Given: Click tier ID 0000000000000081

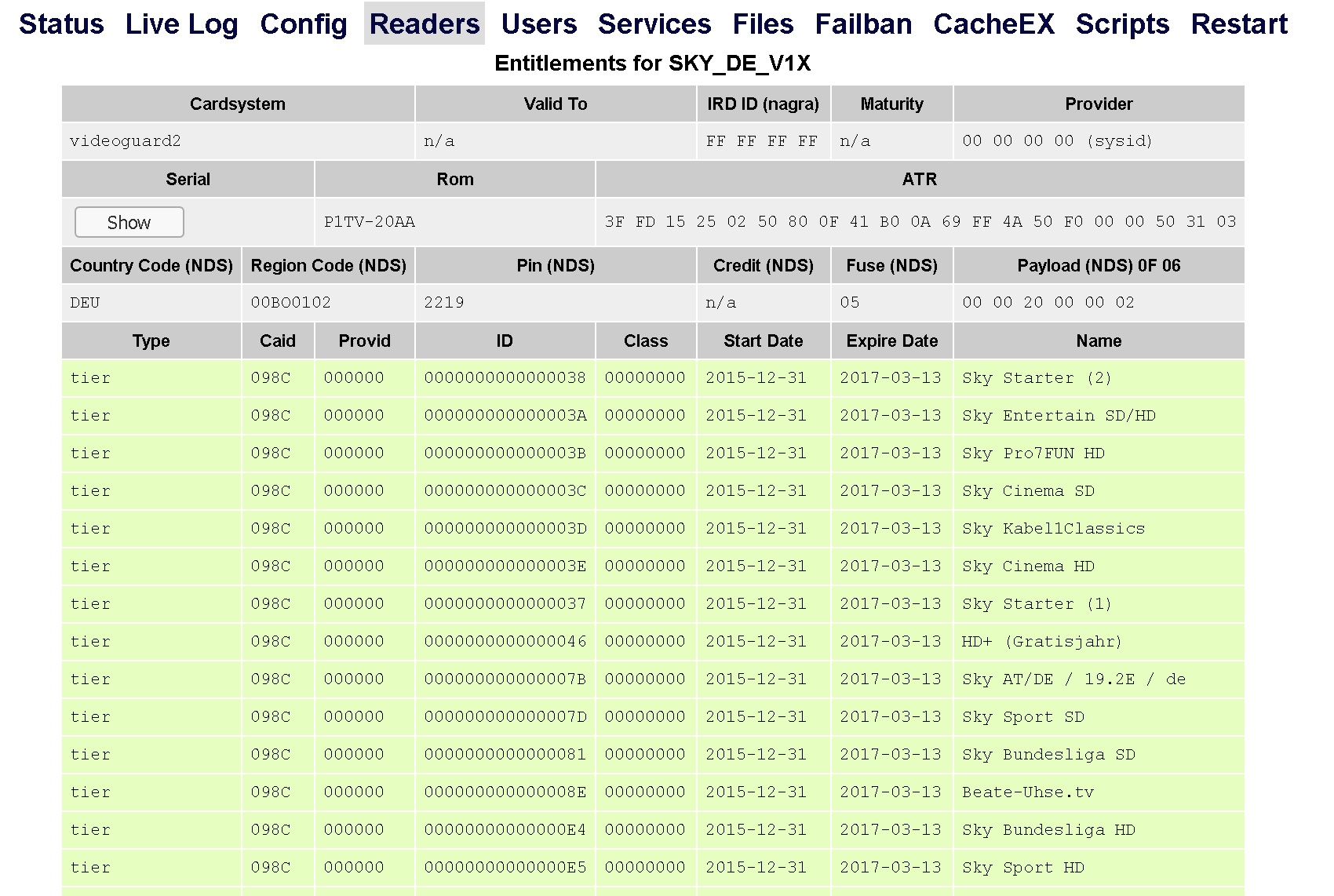Looking at the screenshot, I should click(505, 755).
